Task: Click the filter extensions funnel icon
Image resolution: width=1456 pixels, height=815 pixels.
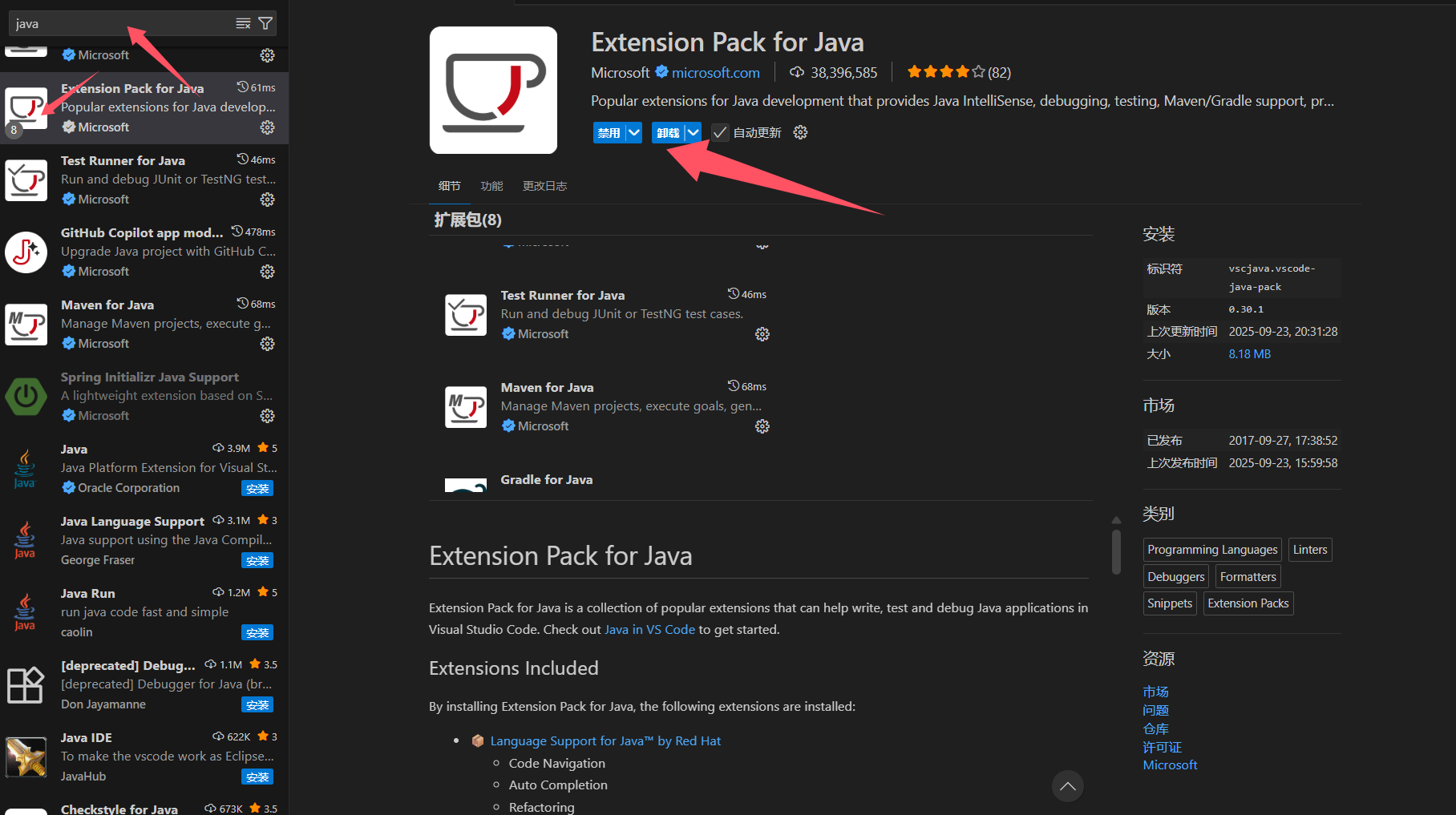Action: [x=265, y=23]
